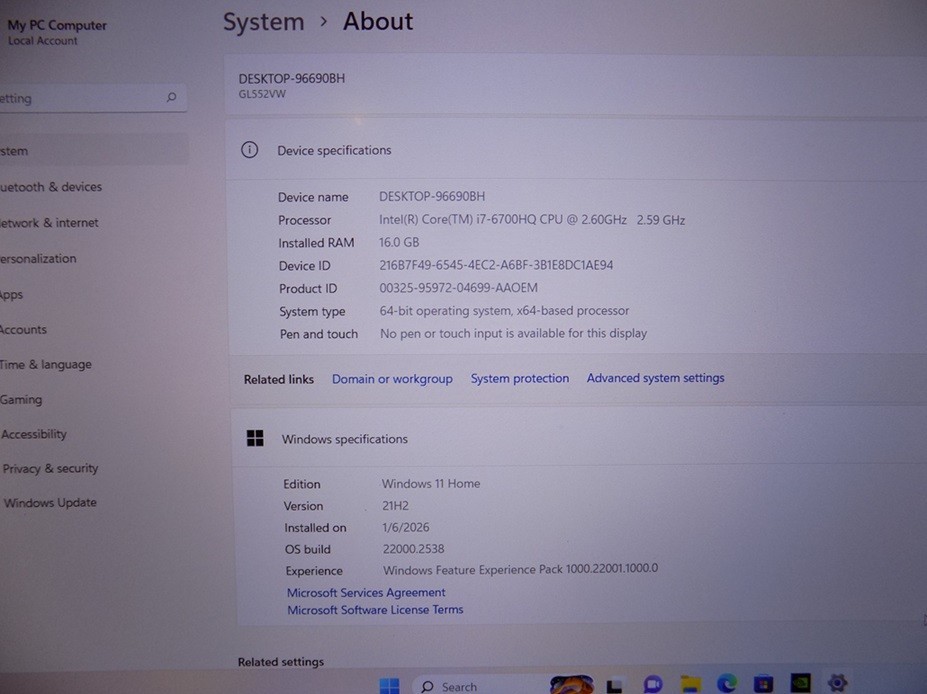Click the Device name label

pos(313,197)
